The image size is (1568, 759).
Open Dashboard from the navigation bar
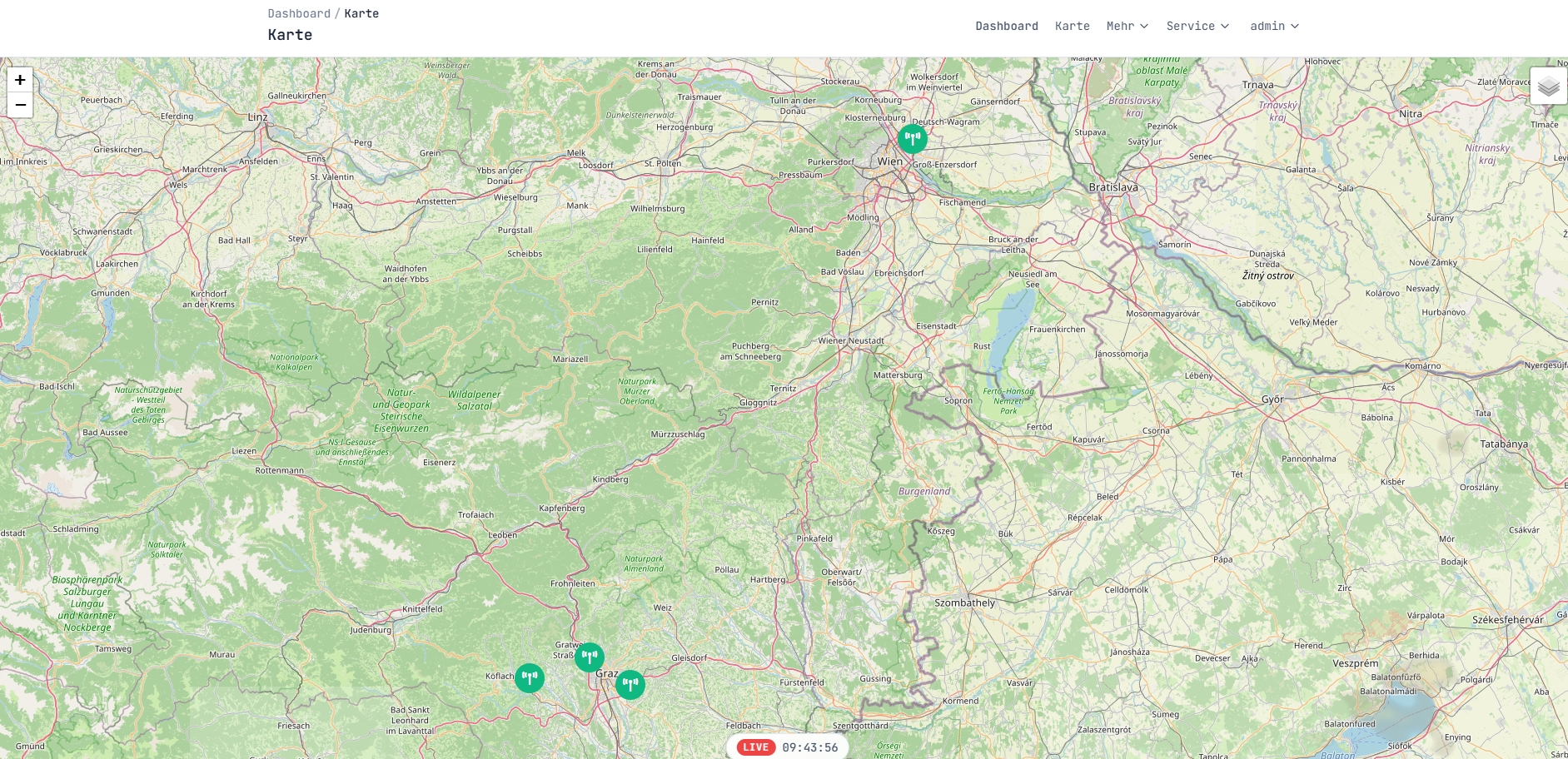1007,26
